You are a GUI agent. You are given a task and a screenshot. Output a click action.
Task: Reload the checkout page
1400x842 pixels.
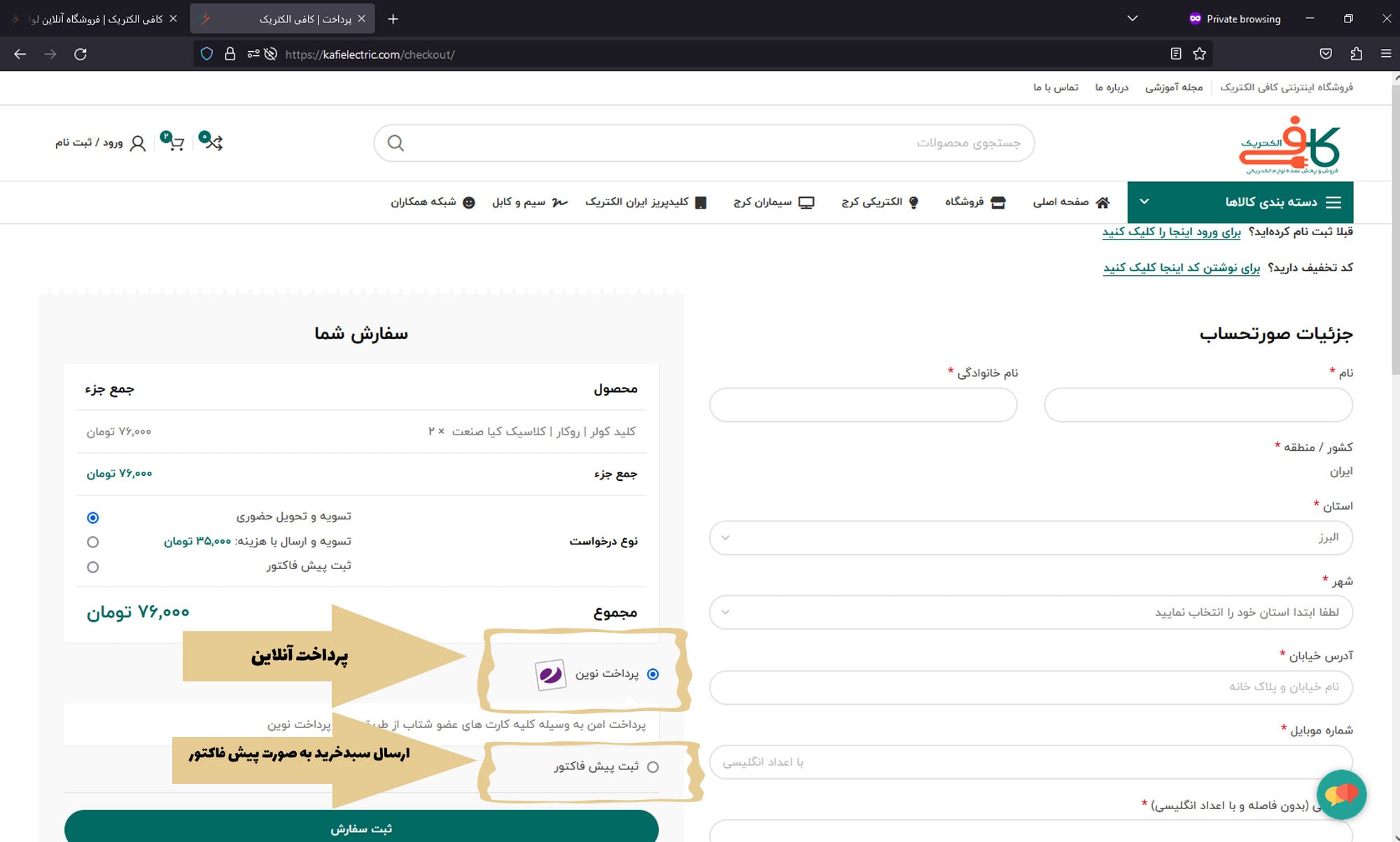80,54
